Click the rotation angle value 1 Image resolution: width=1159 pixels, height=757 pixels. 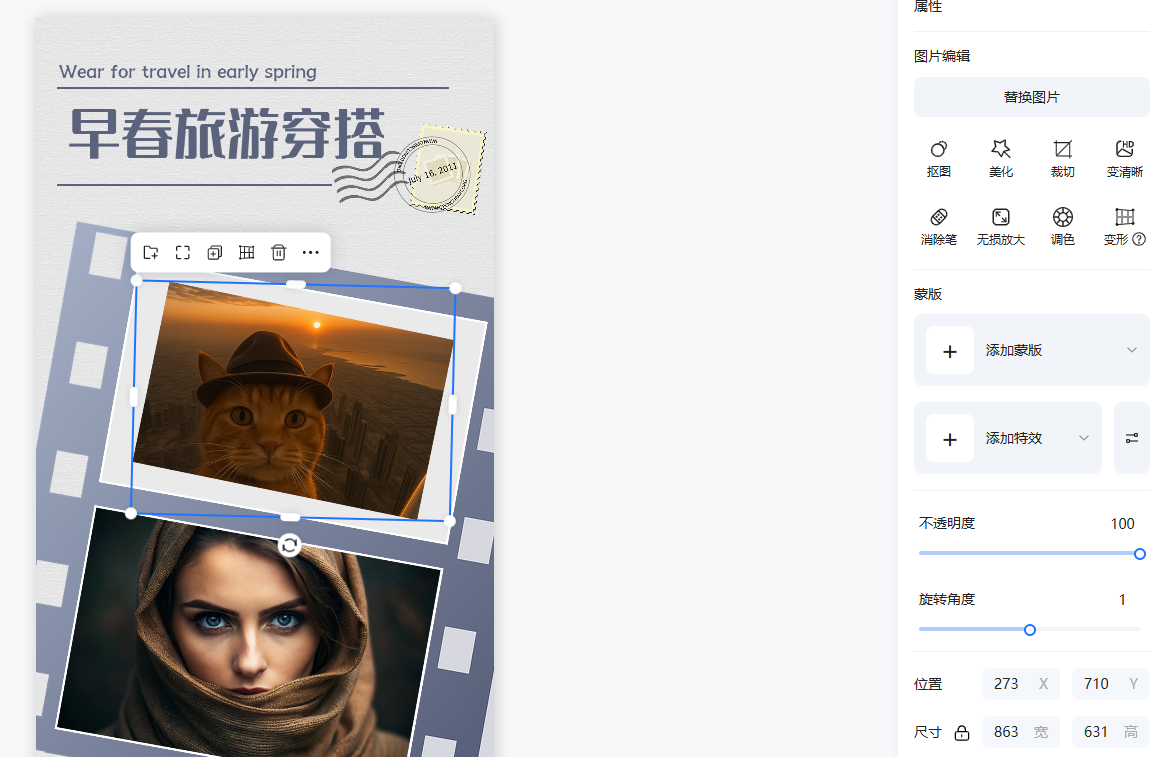click(1122, 600)
